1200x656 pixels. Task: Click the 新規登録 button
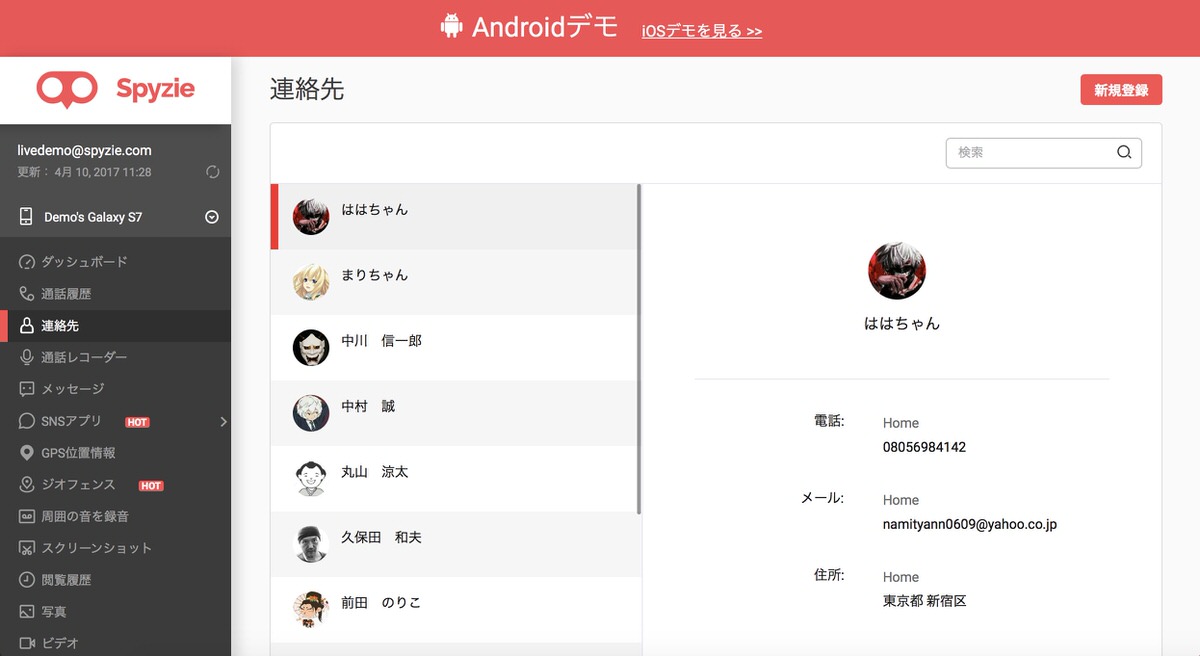click(1120, 89)
